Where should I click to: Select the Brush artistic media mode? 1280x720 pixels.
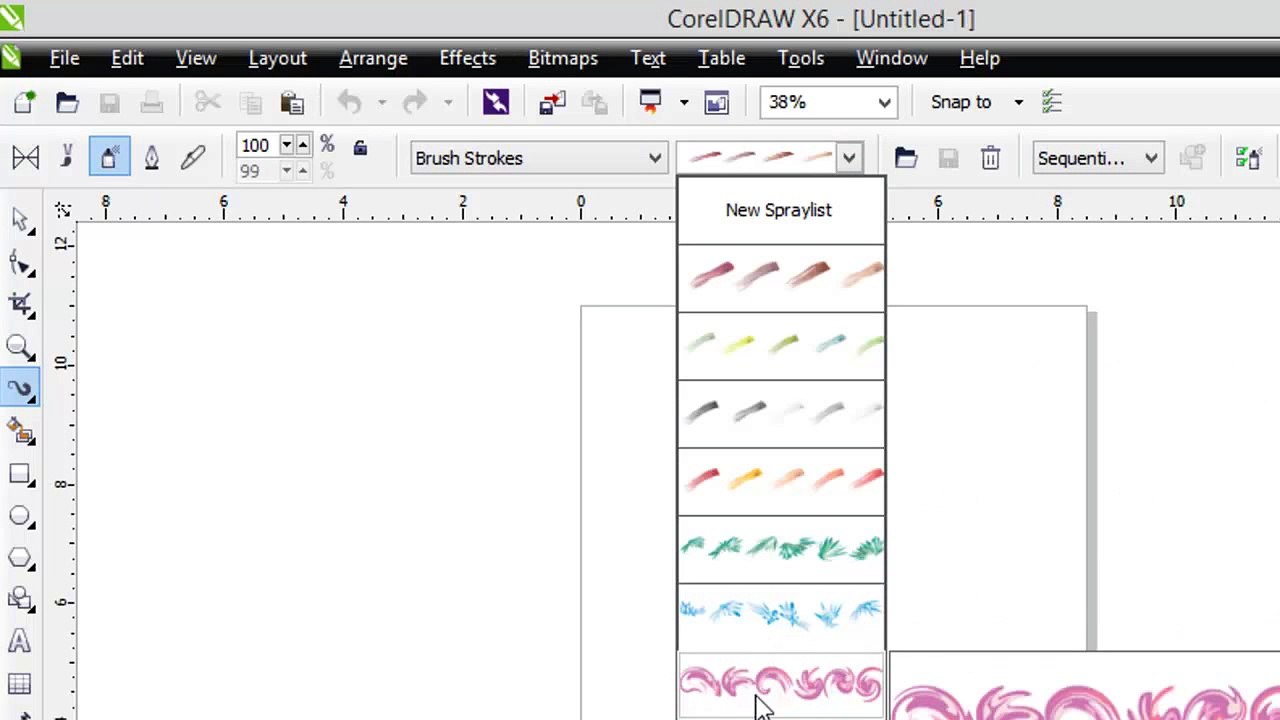click(x=67, y=158)
